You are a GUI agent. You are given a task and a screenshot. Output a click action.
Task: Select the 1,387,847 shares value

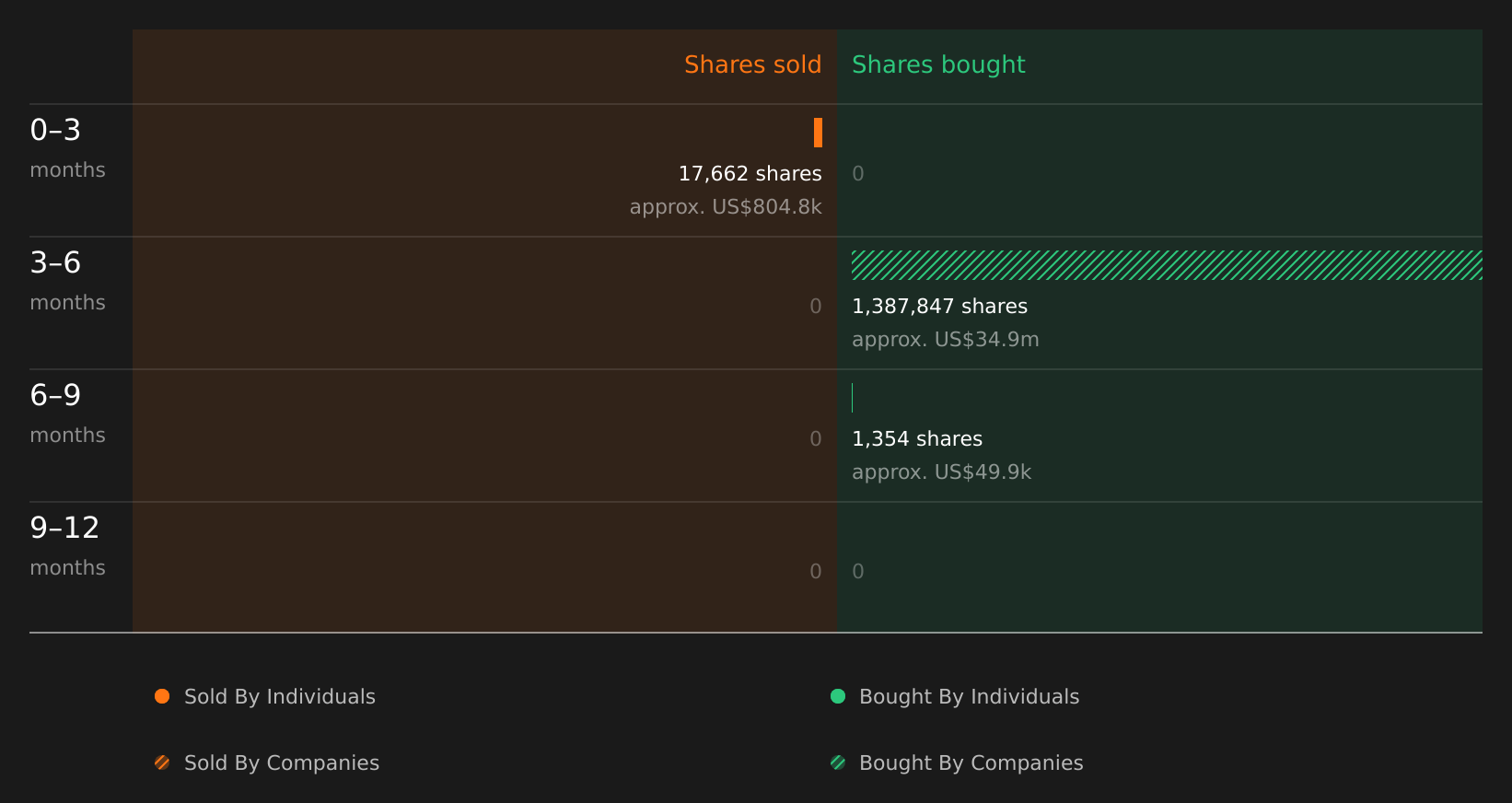click(x=939, y=307)
